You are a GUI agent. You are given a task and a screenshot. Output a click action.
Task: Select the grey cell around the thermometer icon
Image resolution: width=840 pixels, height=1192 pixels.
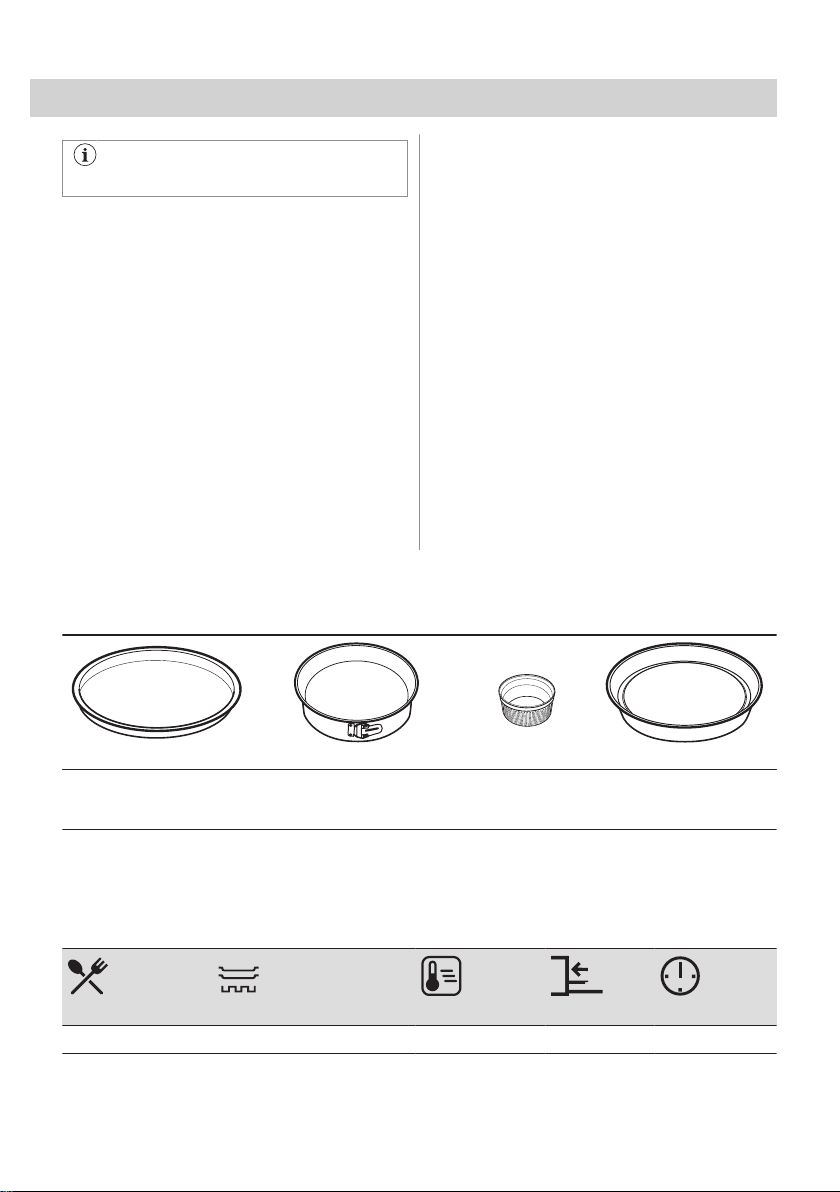pyautogui.click(x=480, y=987)
